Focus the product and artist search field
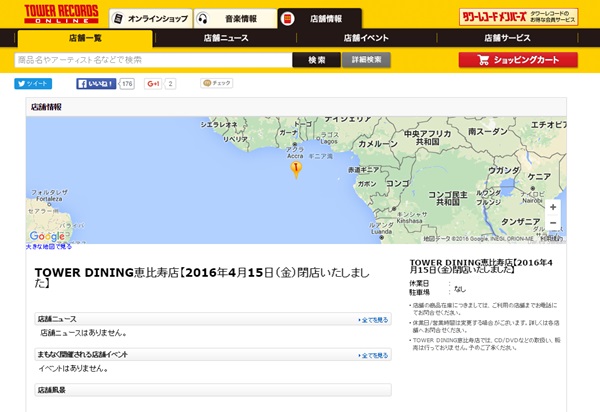 coord(153,60)
